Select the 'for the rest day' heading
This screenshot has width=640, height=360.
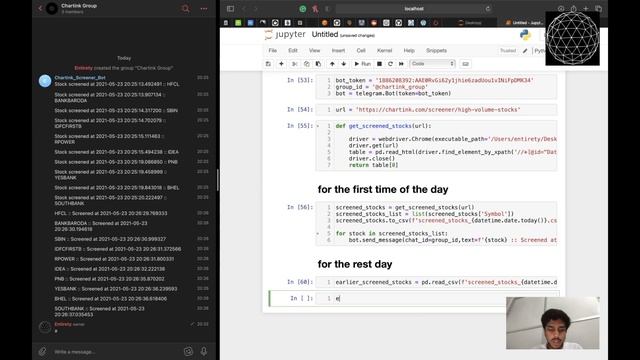coord(355,264)
